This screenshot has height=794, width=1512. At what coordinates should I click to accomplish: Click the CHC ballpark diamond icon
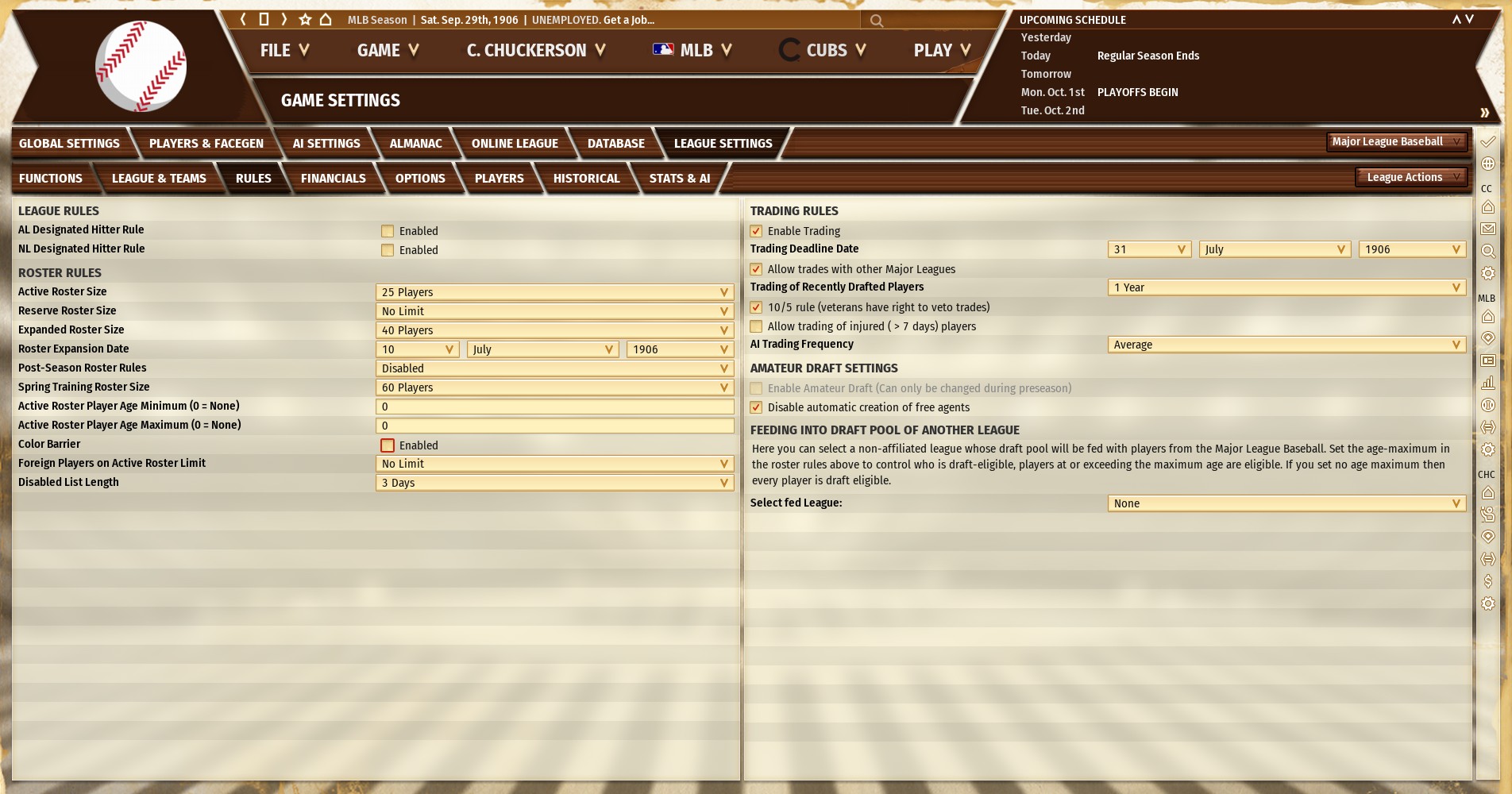point(1488,537)
